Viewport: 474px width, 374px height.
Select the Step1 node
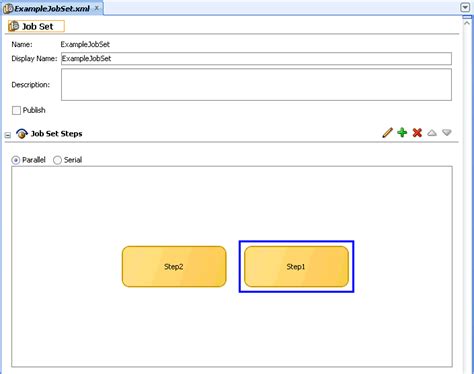296,267
